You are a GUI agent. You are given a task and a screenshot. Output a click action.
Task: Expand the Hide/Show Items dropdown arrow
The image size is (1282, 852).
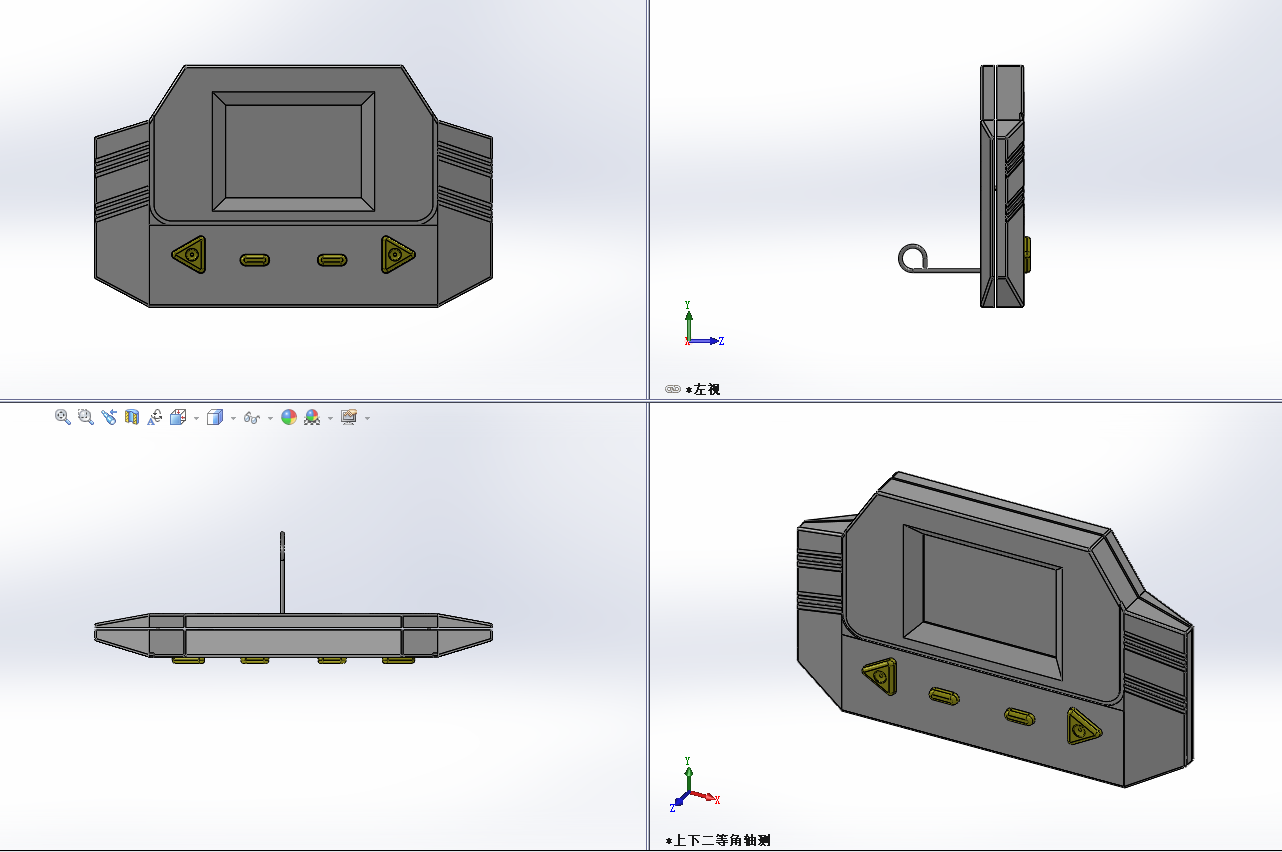click(x=270, y=418)
